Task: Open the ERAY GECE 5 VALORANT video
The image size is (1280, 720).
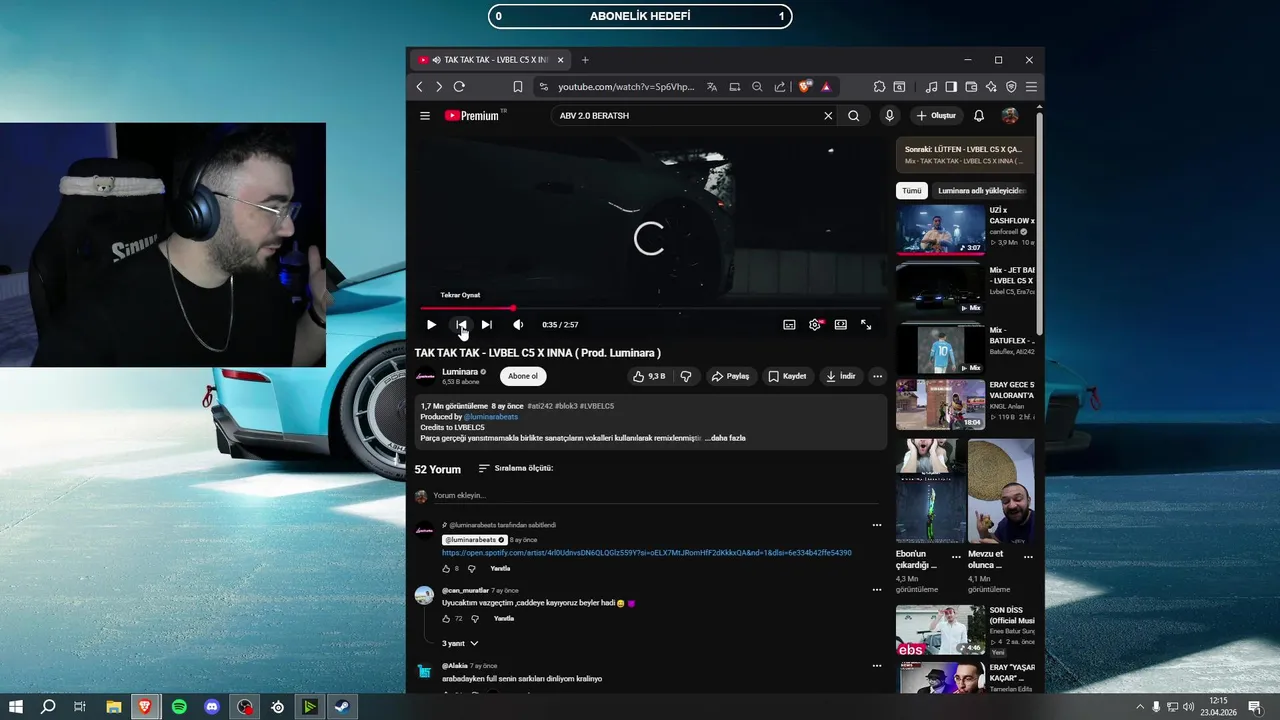Action: (x=940, y=404)
